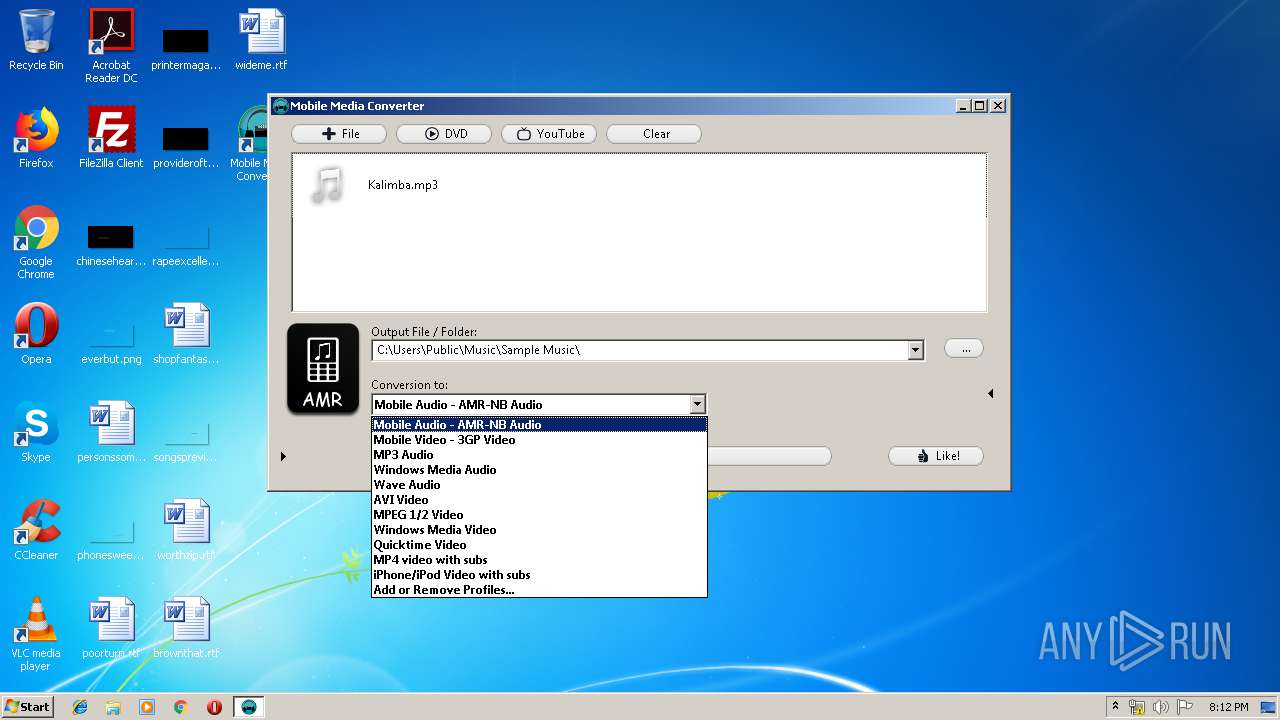Viewport: 1280px width, 720px height.
Task: Open the Start menu
Action: [x=27, y=707]
